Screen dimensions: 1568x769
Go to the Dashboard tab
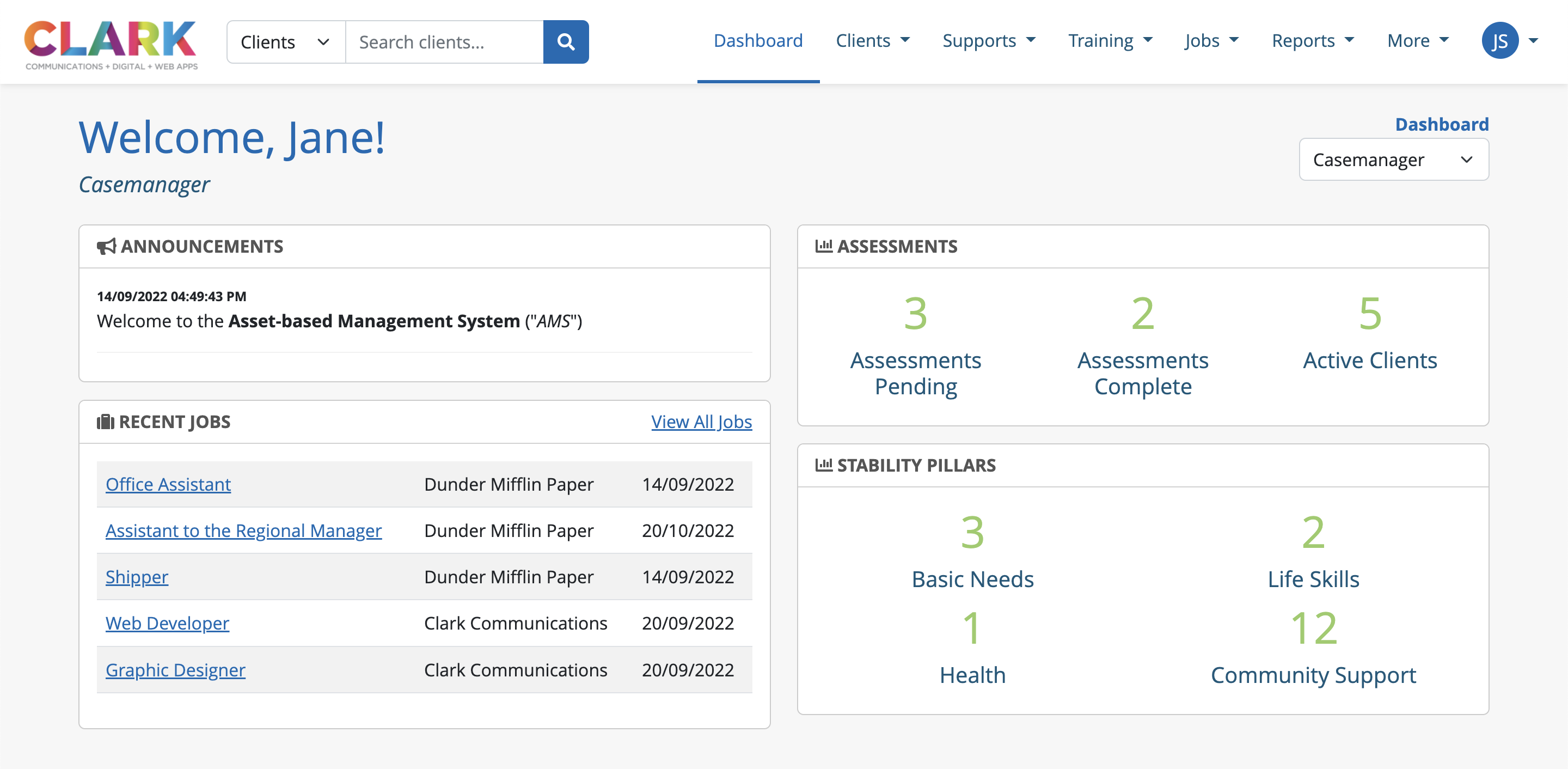click(758, 41)
